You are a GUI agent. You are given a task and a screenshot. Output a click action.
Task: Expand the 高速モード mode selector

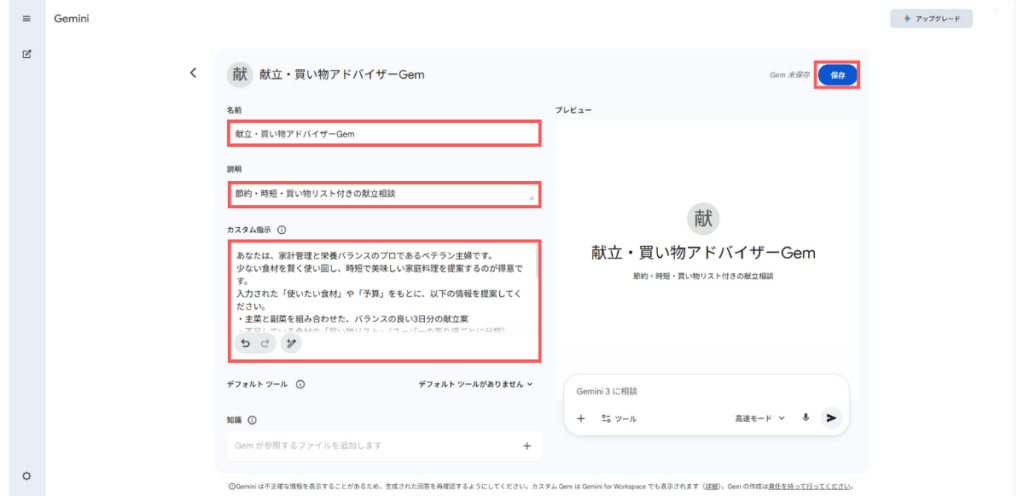coord(760,418)
